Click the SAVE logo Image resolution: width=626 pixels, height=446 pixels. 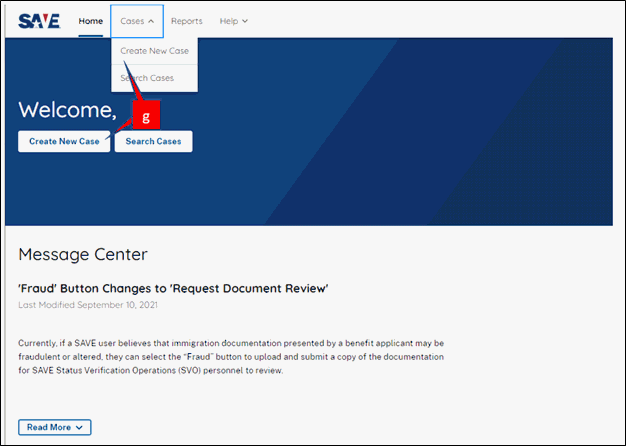click(39, 21)
